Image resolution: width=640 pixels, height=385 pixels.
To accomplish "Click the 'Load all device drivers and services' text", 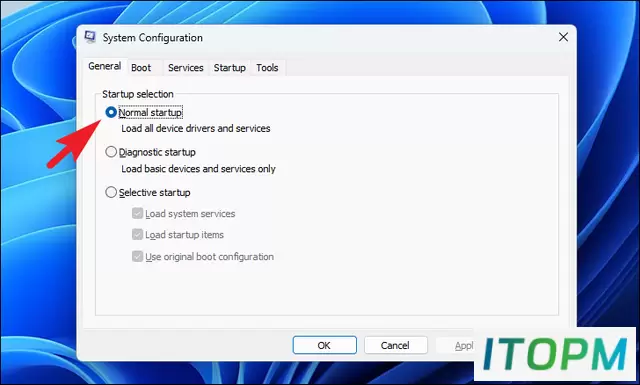I will (x=196, y=129).
